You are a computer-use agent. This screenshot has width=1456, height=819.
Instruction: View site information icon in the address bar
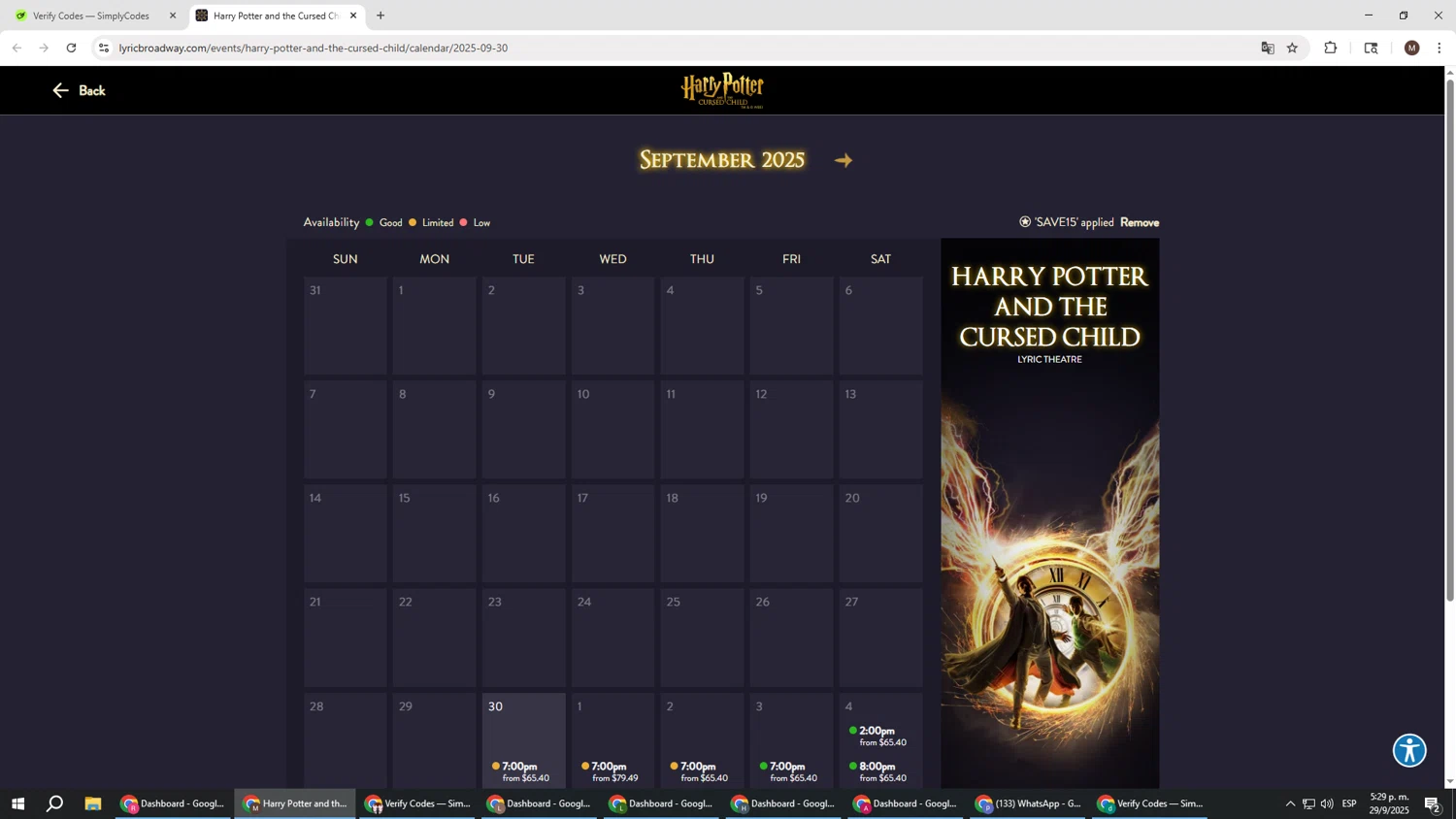point(104,48)
